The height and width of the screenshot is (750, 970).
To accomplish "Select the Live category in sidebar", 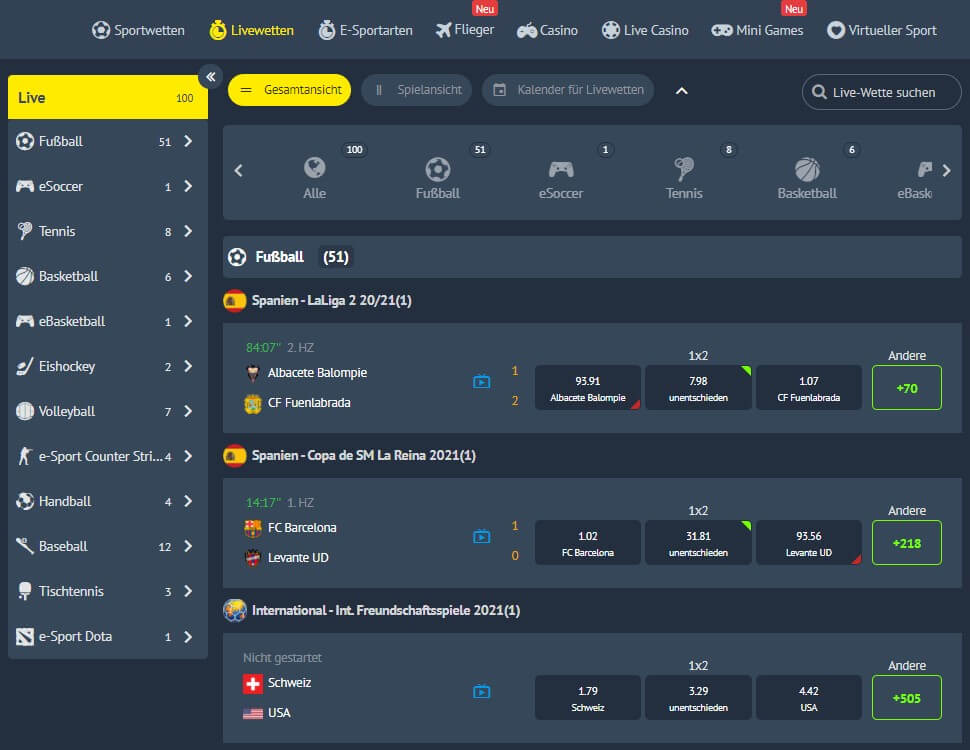I will (x=108, y=97).
